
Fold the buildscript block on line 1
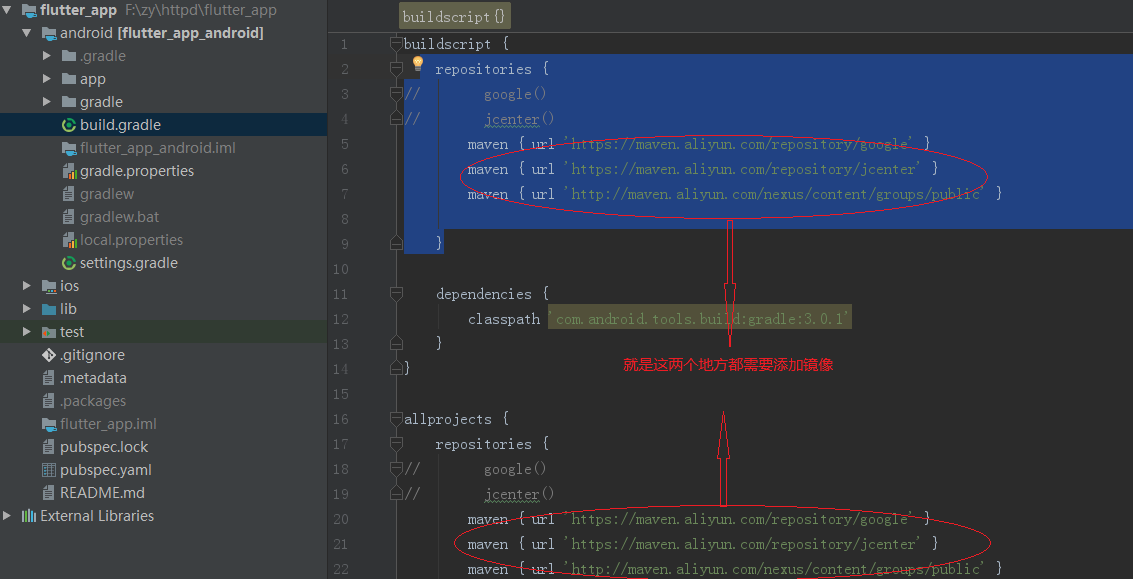[x=395, y=44]
